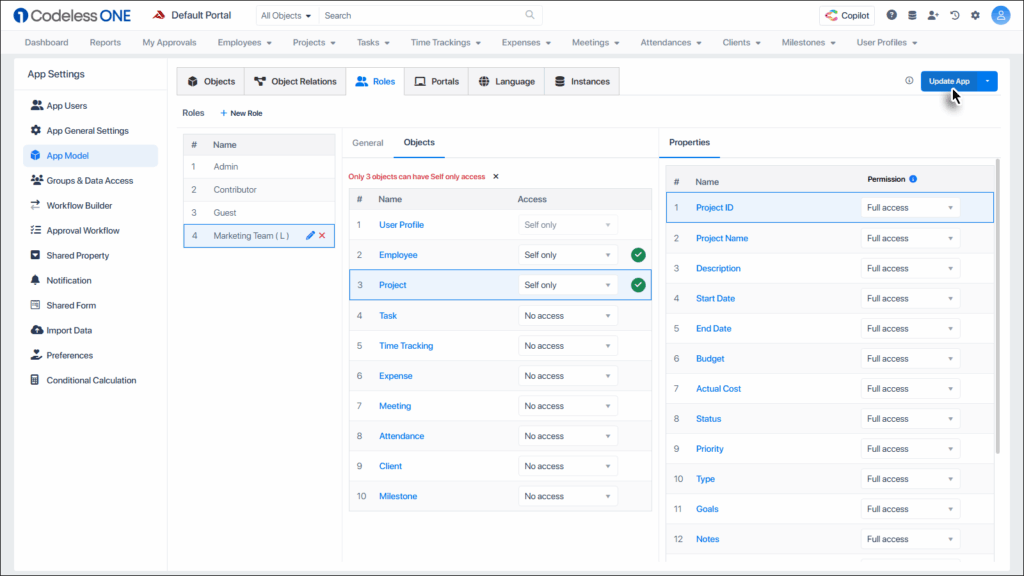Image resolution: width=1024 pixels, height=576 pixels.
Task: Open the user avatar menu
Action: click(x=1000, y=15)
